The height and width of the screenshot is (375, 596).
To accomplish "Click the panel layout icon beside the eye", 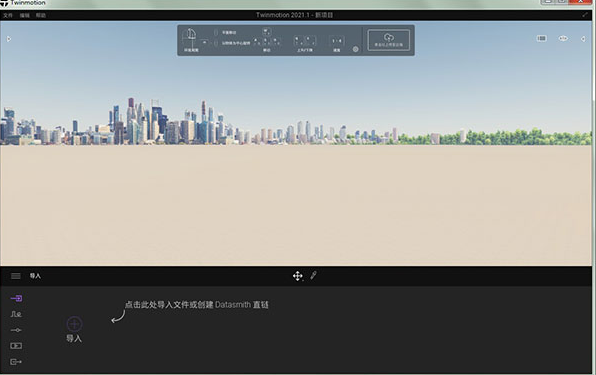I will pyautogui.click(x=542, y=38).
